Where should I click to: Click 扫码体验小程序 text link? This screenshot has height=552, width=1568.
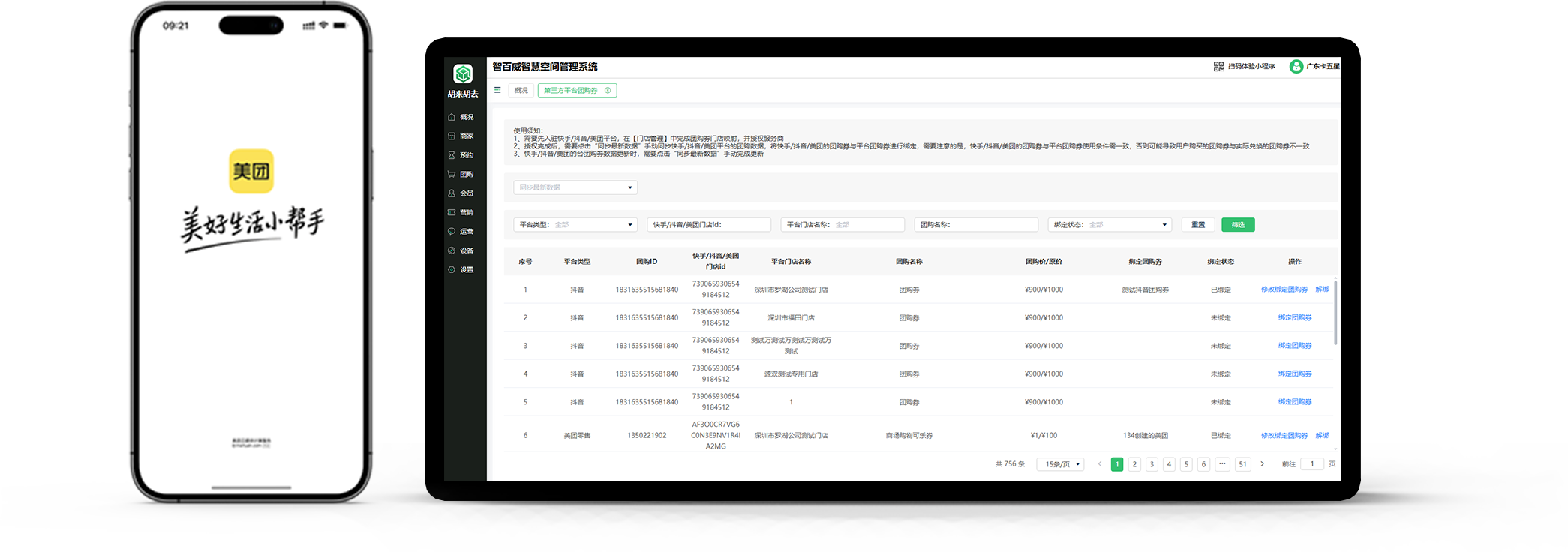coord(1251,66)
